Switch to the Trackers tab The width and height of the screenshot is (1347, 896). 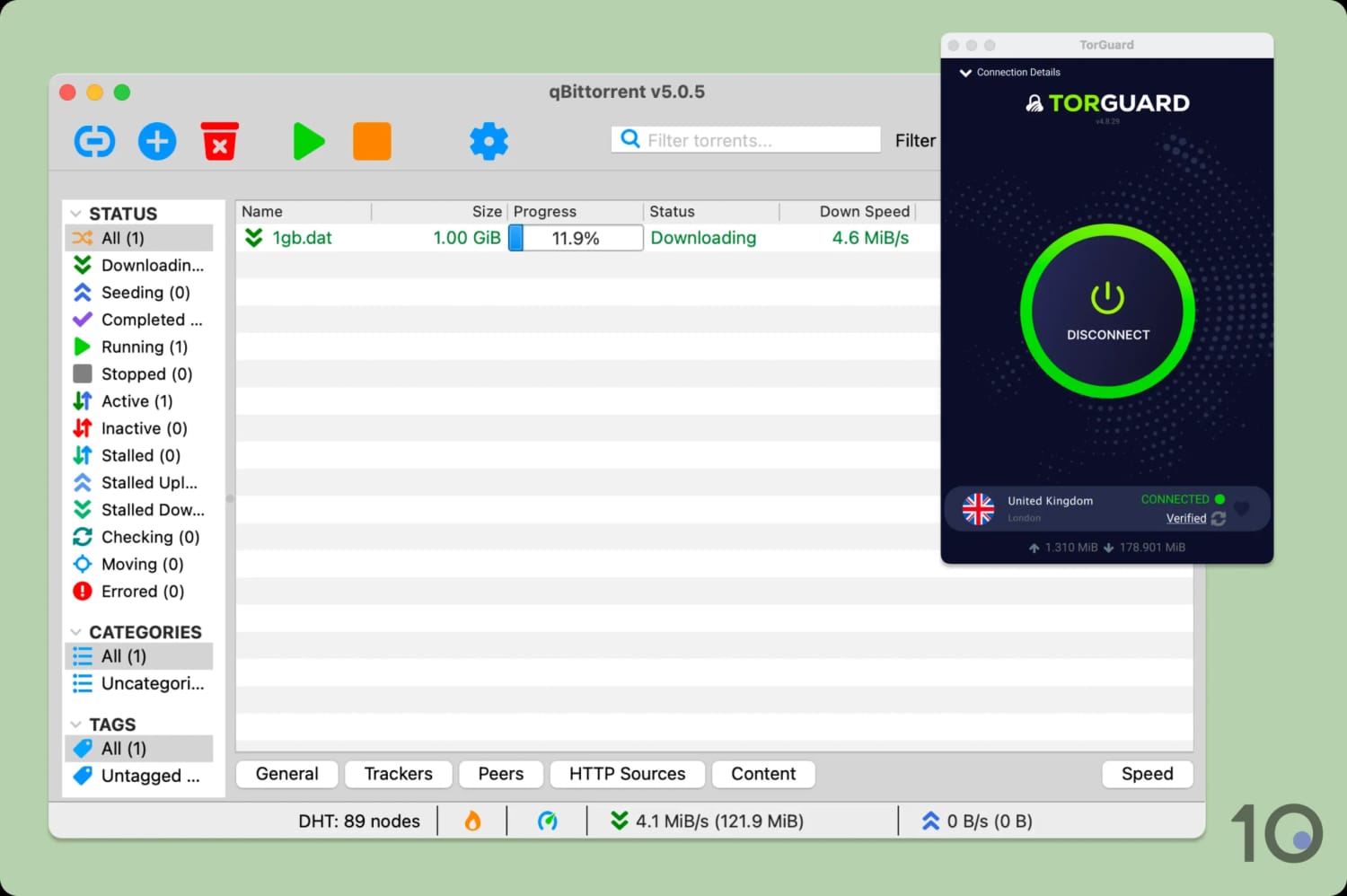point(398,773)
